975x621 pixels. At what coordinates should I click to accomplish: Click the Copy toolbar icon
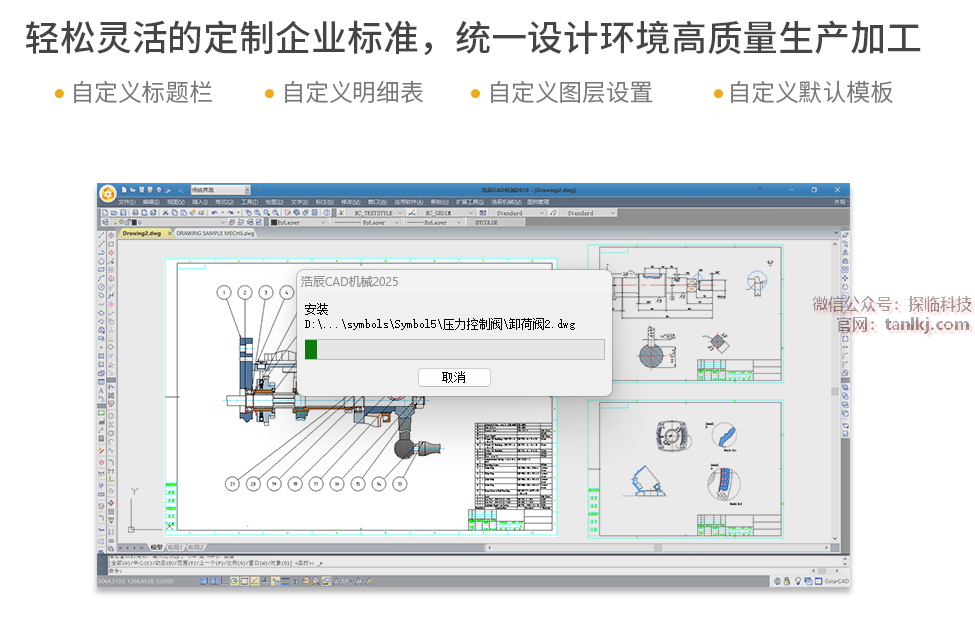[x=175, y=213]
